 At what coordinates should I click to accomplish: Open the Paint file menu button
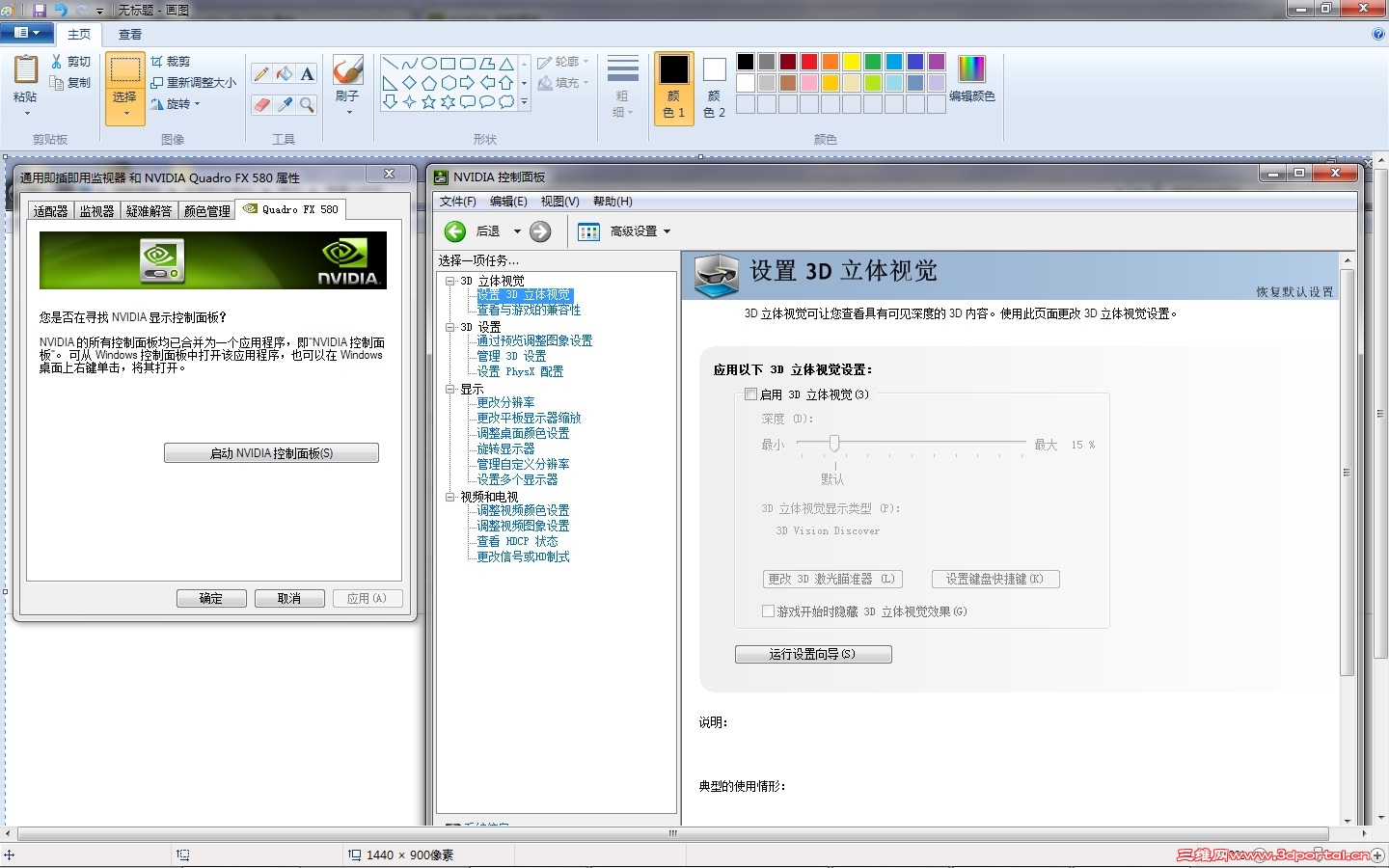click(27, 34)
